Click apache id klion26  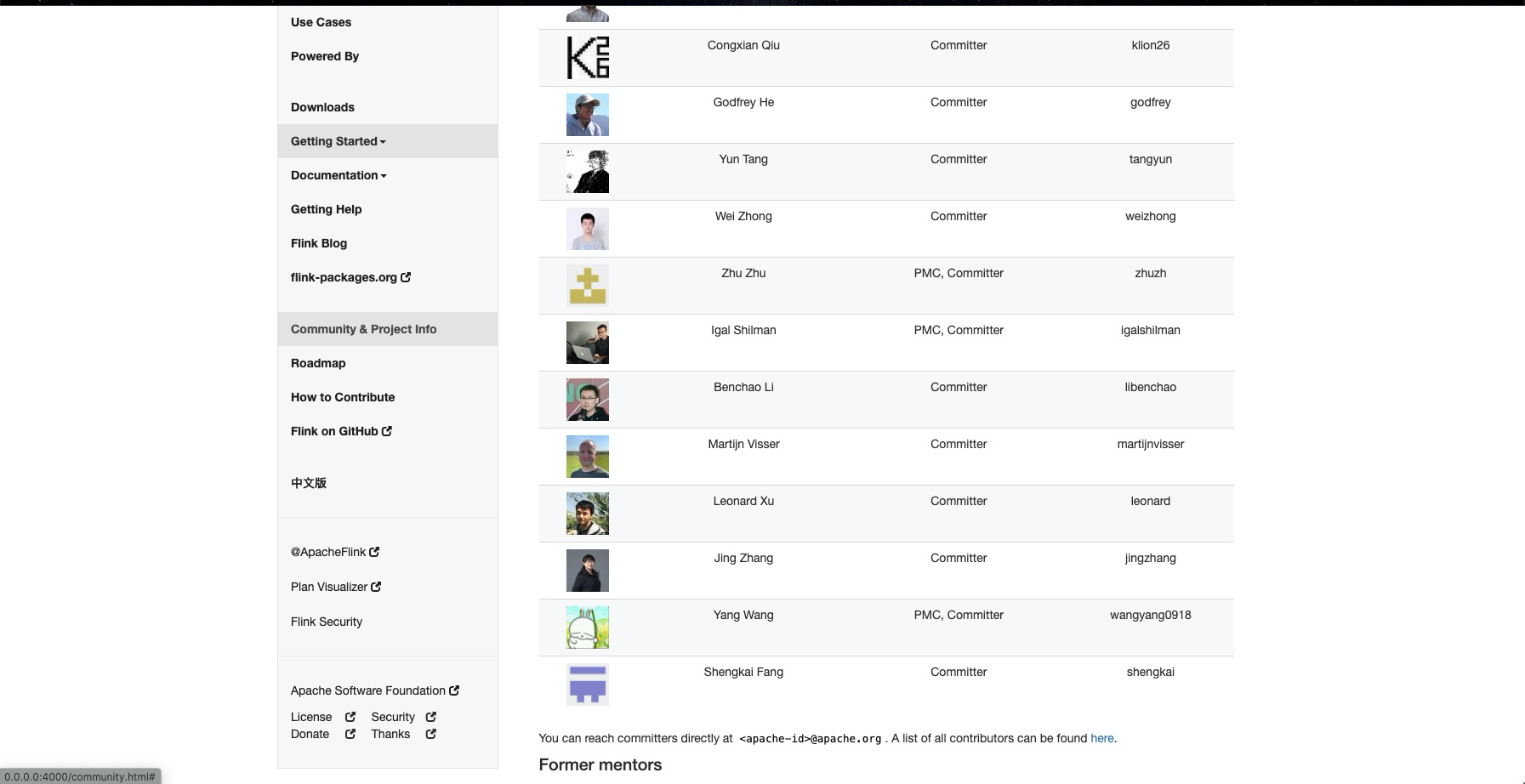tap(1151, 45)
